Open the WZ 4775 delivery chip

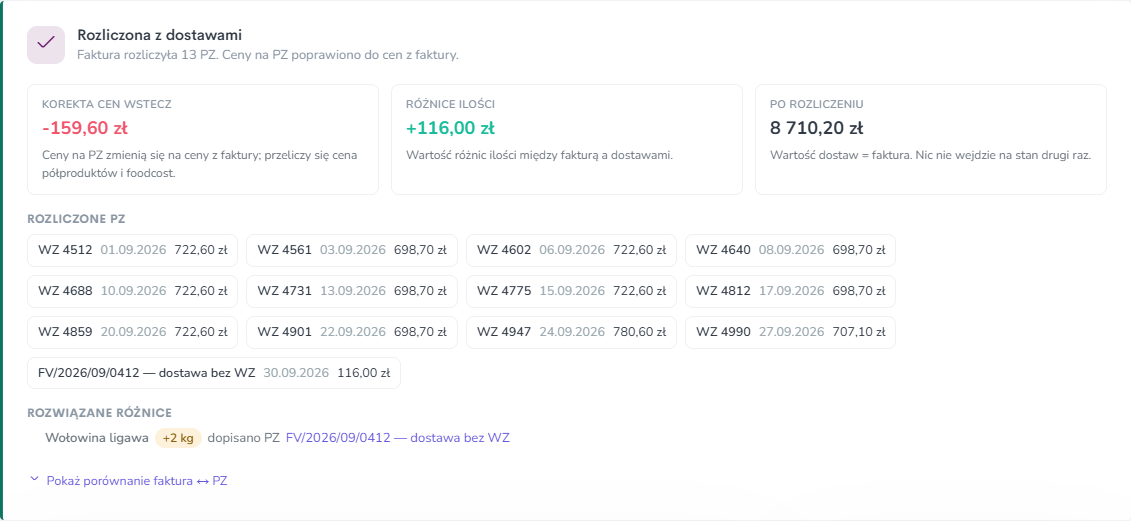571,292
